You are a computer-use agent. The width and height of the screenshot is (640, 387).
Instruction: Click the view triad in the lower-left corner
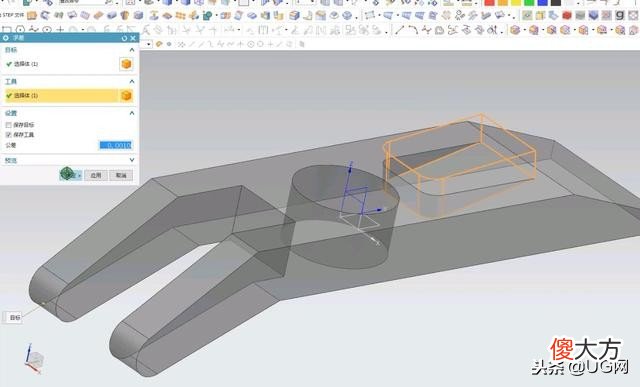click(x=33, y=359)
